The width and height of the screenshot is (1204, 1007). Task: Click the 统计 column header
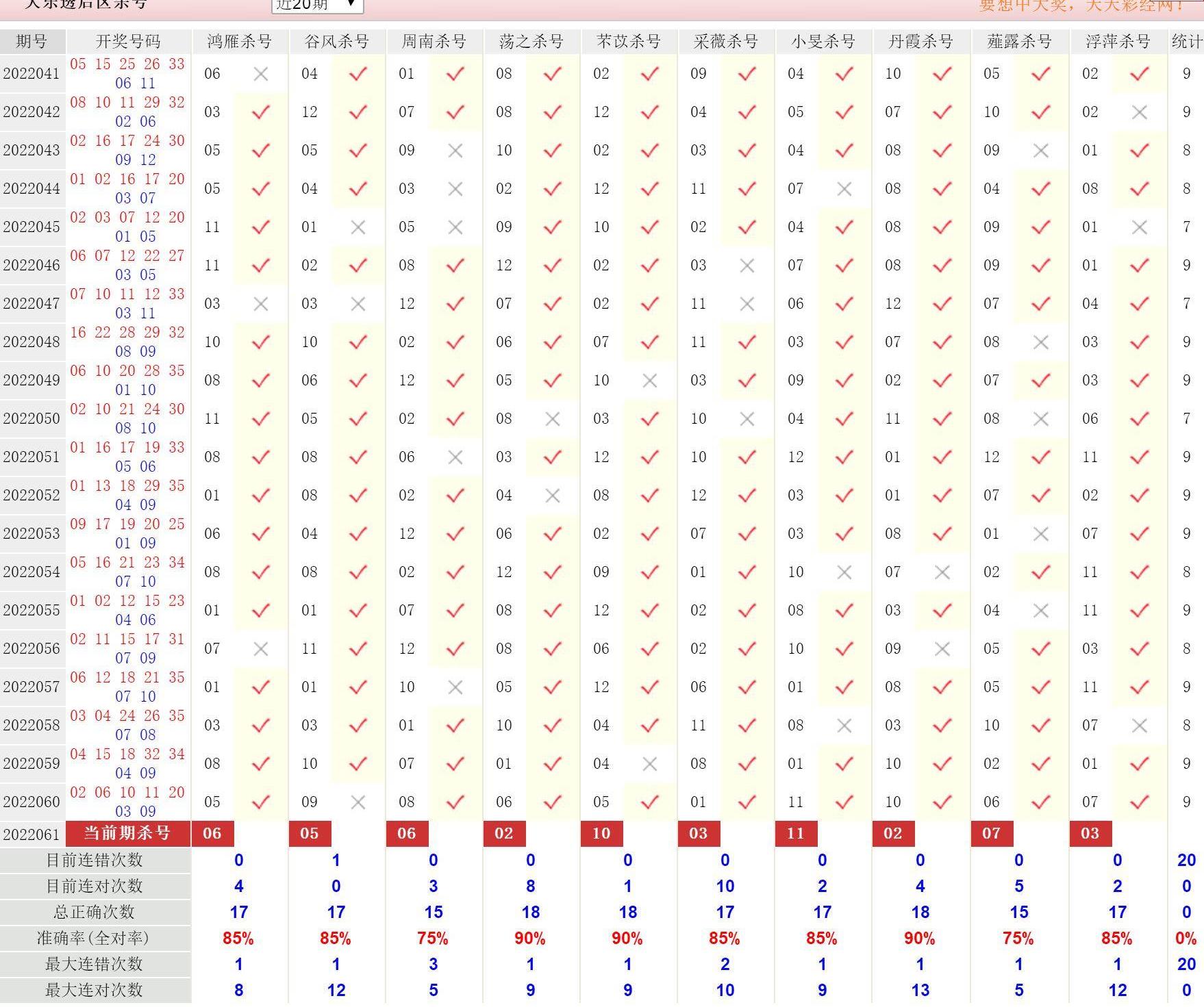coord(1186,42)
